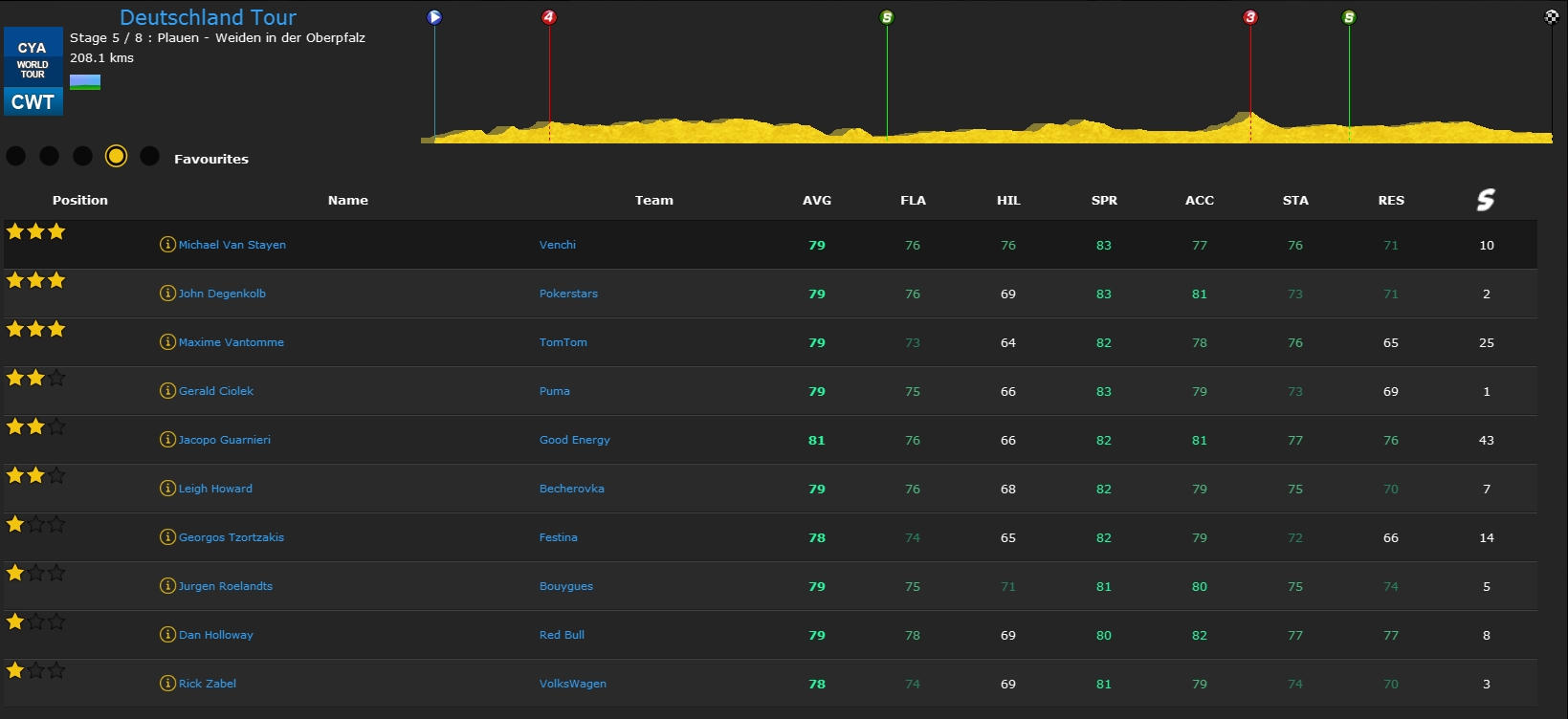Open the VolksWagen team link
This screenshot has height=719, width=1568.
click(x=573, y=684)
